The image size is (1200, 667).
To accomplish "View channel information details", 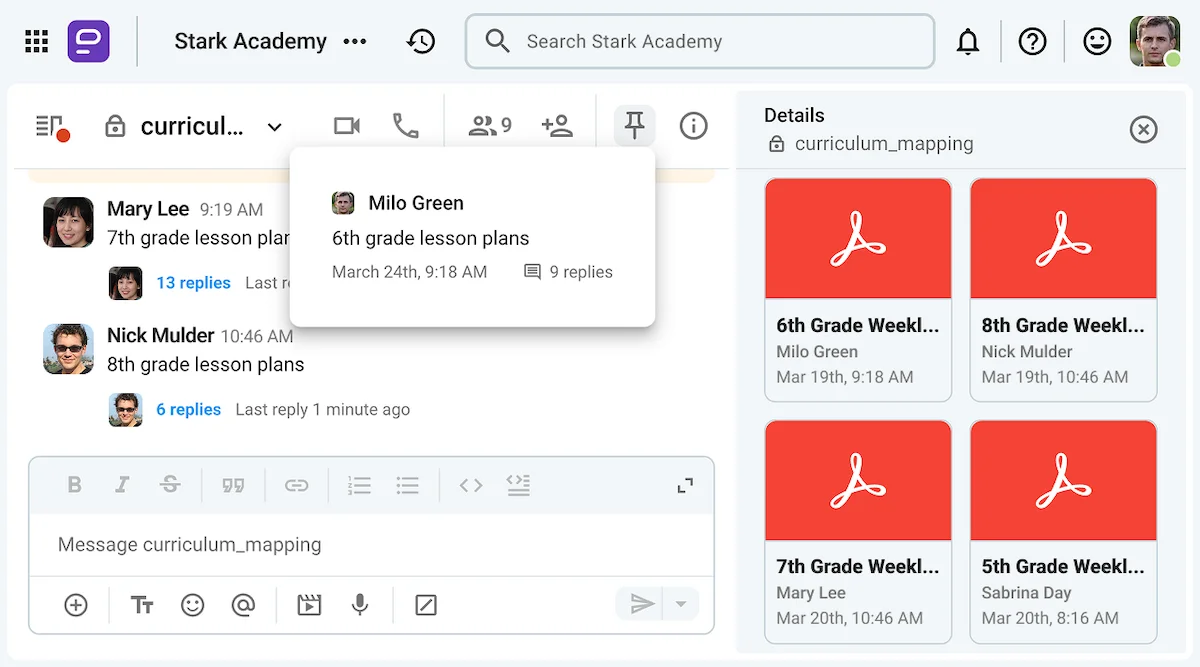I will (693, 126).
